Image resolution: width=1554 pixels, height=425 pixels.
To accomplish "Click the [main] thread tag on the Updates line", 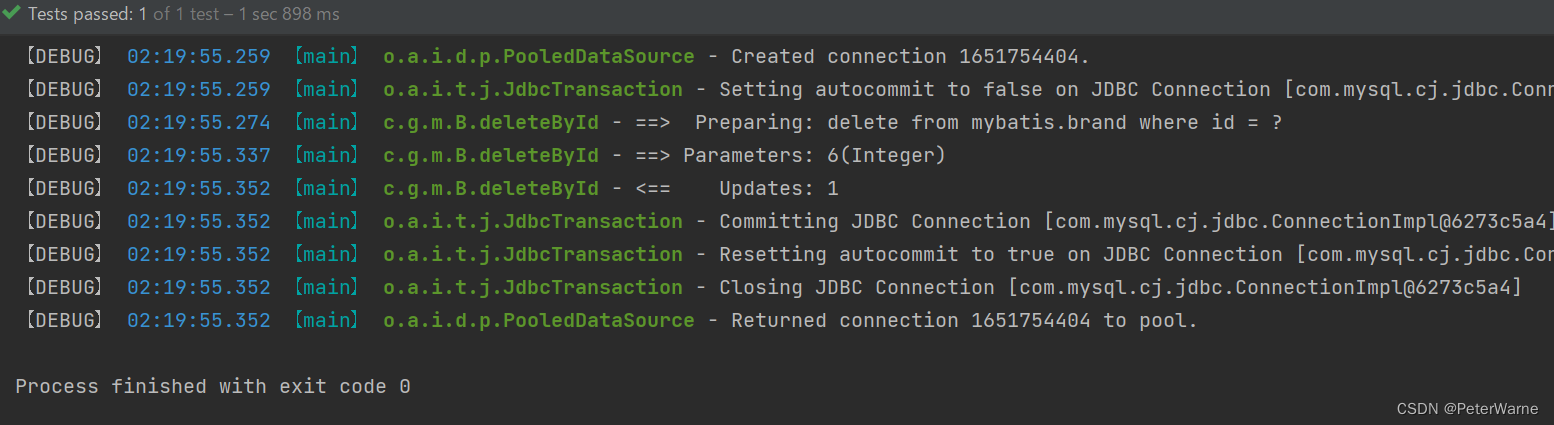I will point(326,188).
